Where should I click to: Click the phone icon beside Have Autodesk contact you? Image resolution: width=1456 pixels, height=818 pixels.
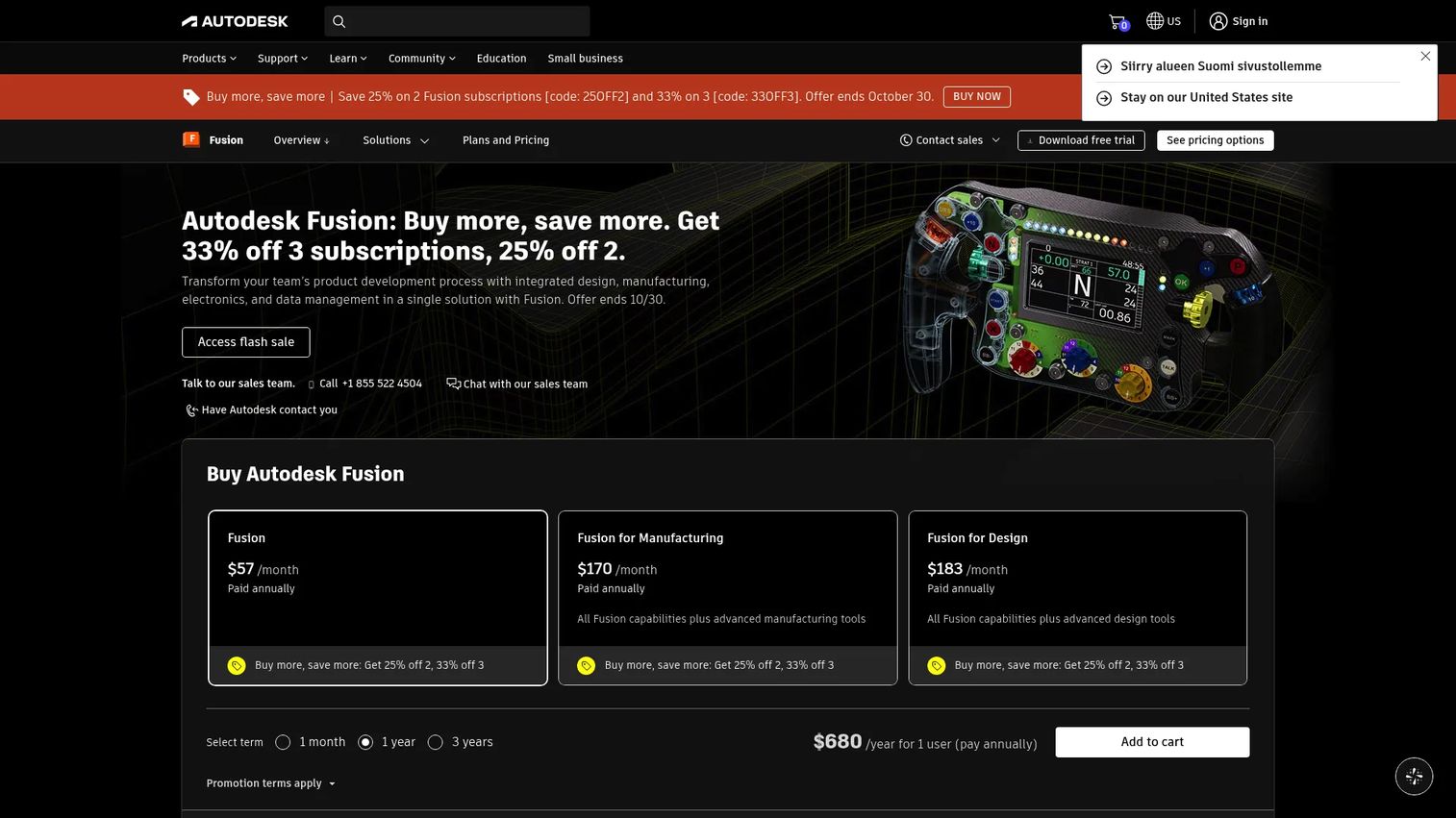tap(191, 410)
